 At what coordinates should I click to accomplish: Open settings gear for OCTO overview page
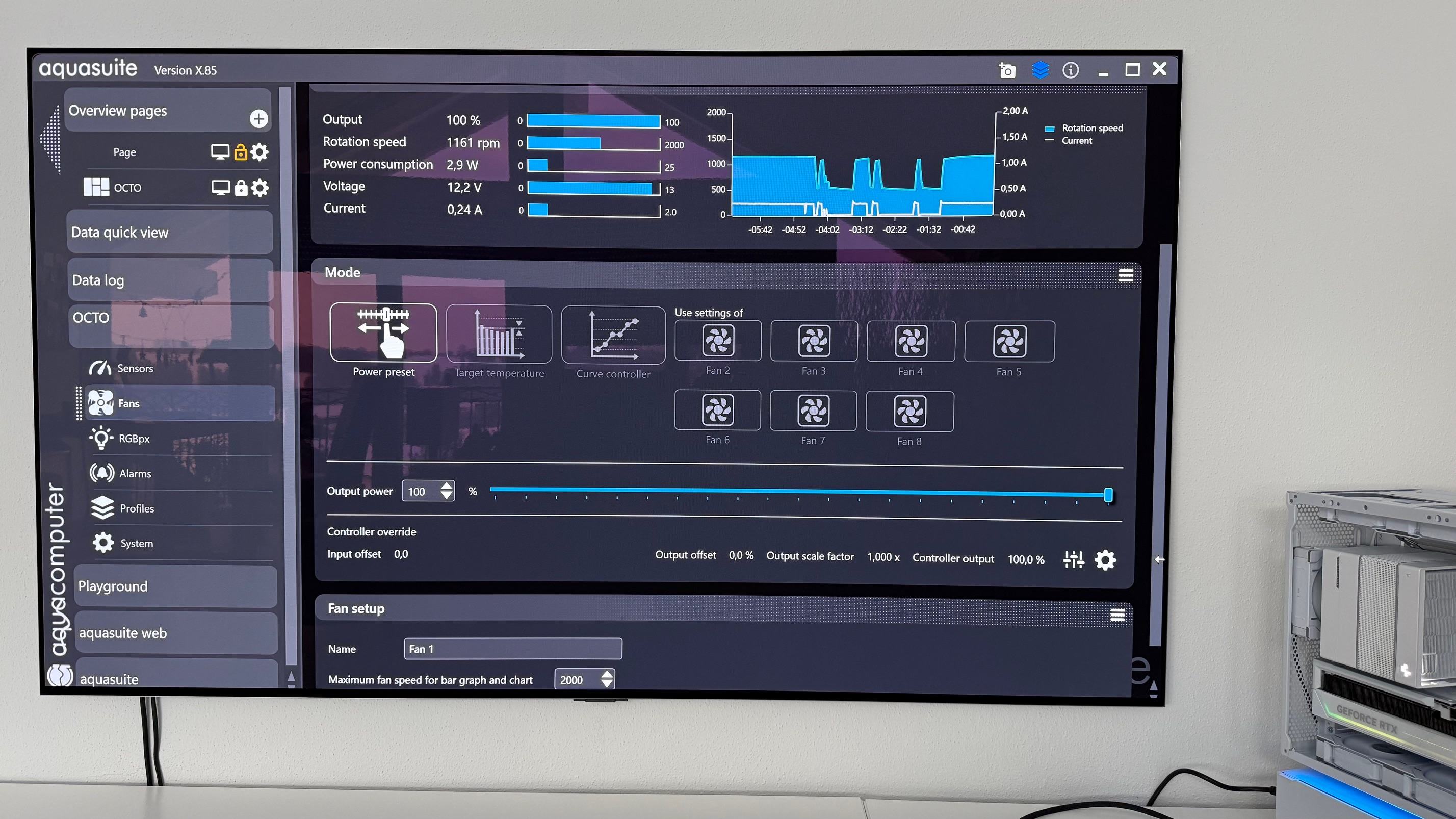click(x=260, y=188)
